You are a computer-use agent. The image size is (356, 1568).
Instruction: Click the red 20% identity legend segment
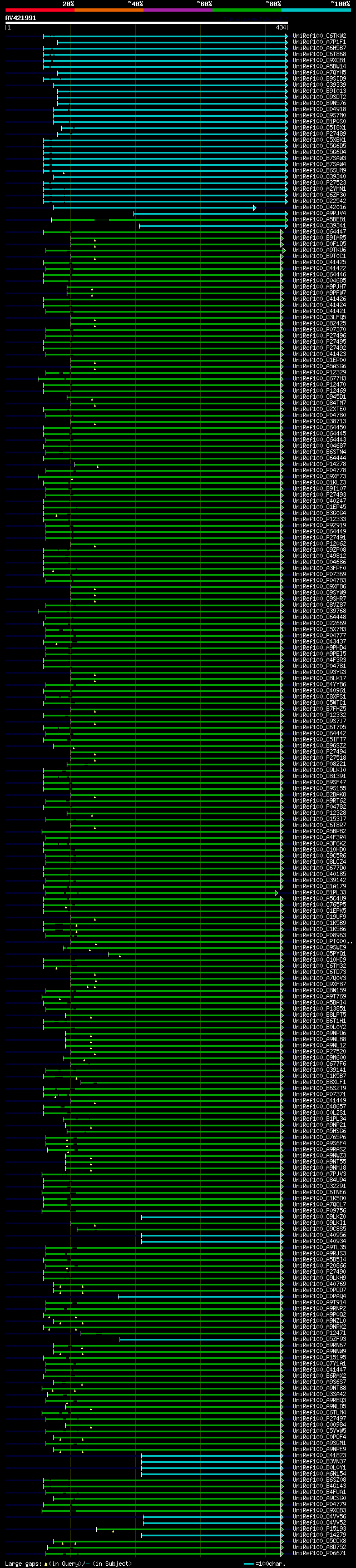[39, 10]
